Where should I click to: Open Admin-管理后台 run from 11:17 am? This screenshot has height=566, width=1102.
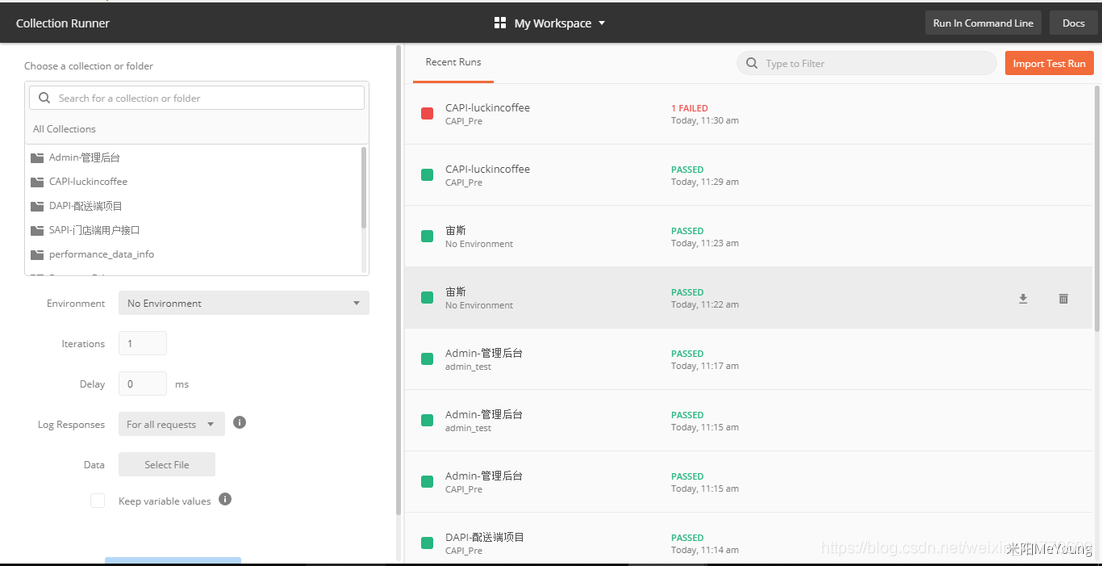click(x=748, y=359)
